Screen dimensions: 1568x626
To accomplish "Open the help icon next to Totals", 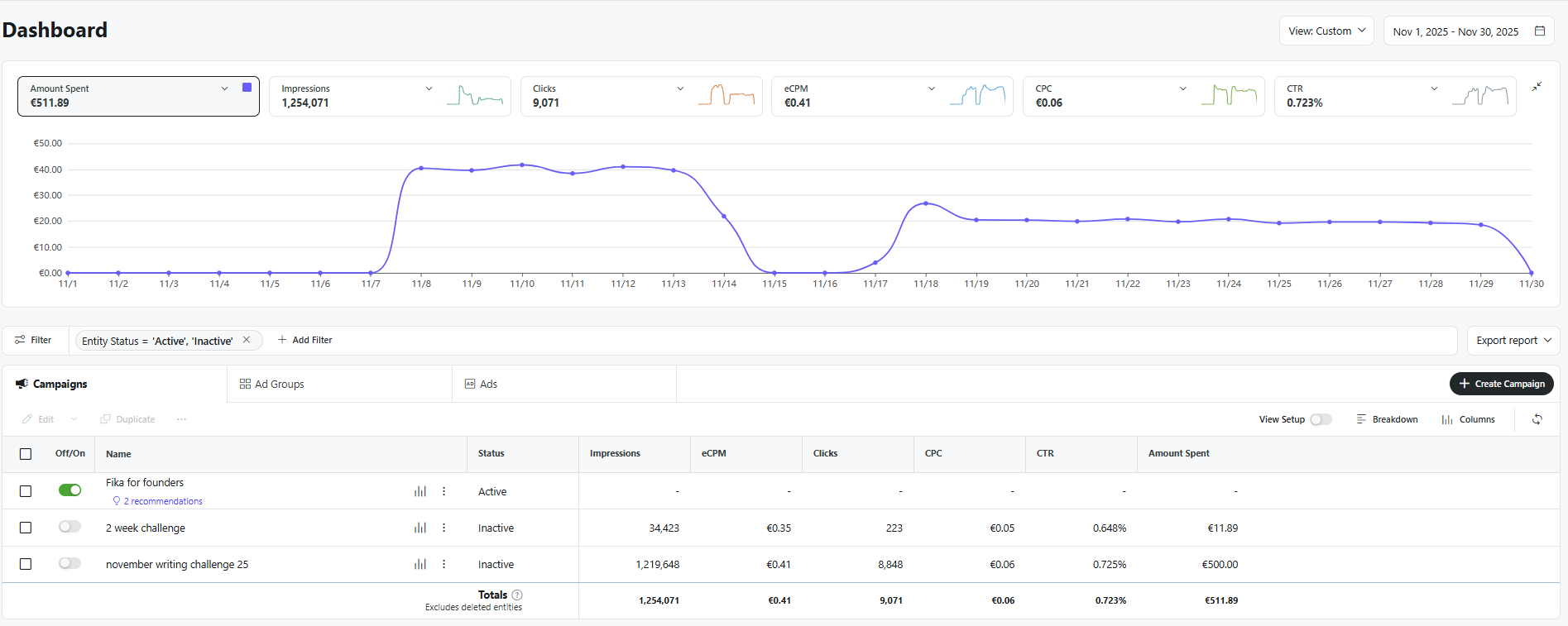I will point(517,595).
